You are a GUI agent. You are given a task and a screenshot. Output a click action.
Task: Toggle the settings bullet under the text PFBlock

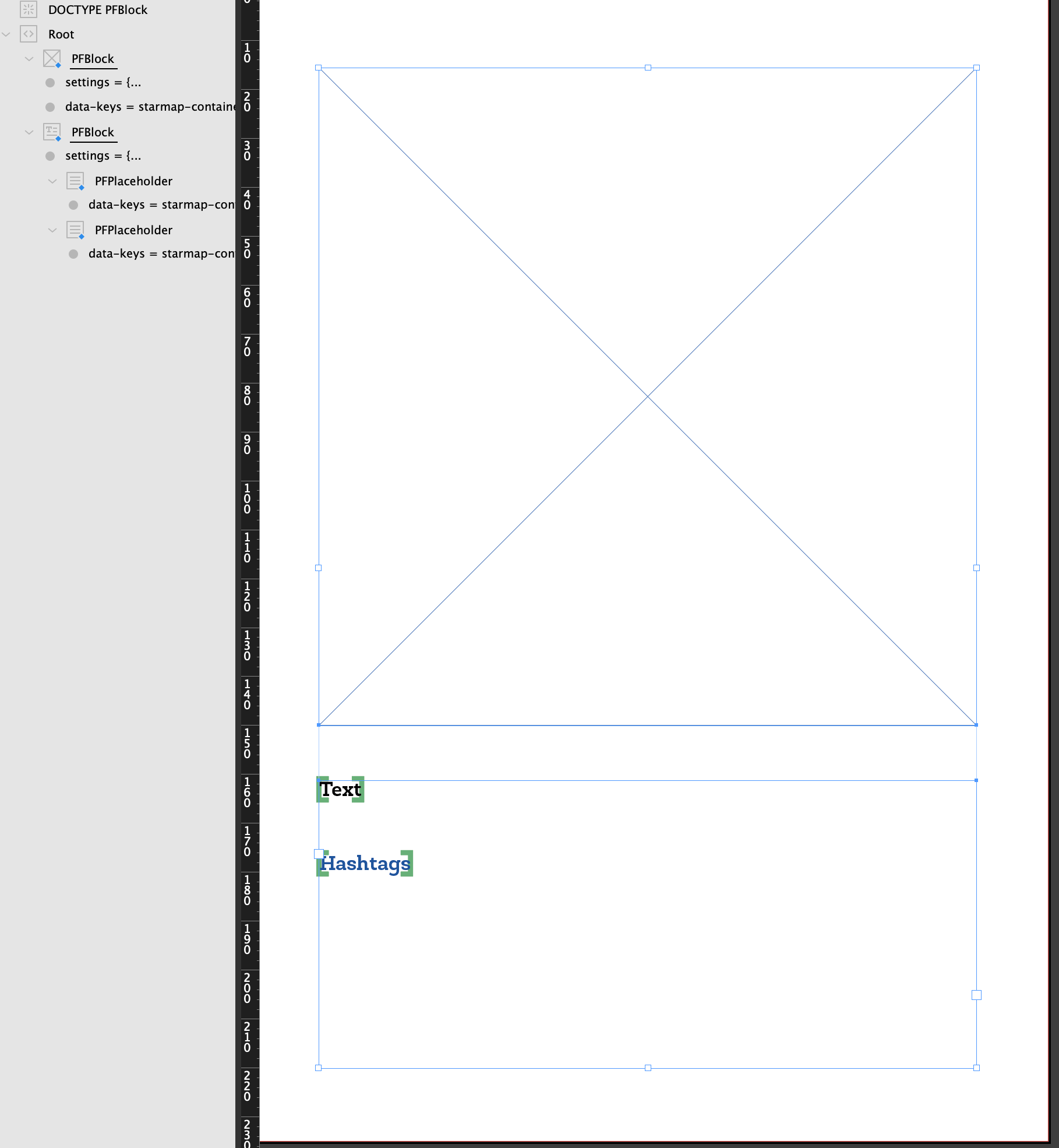50,156
